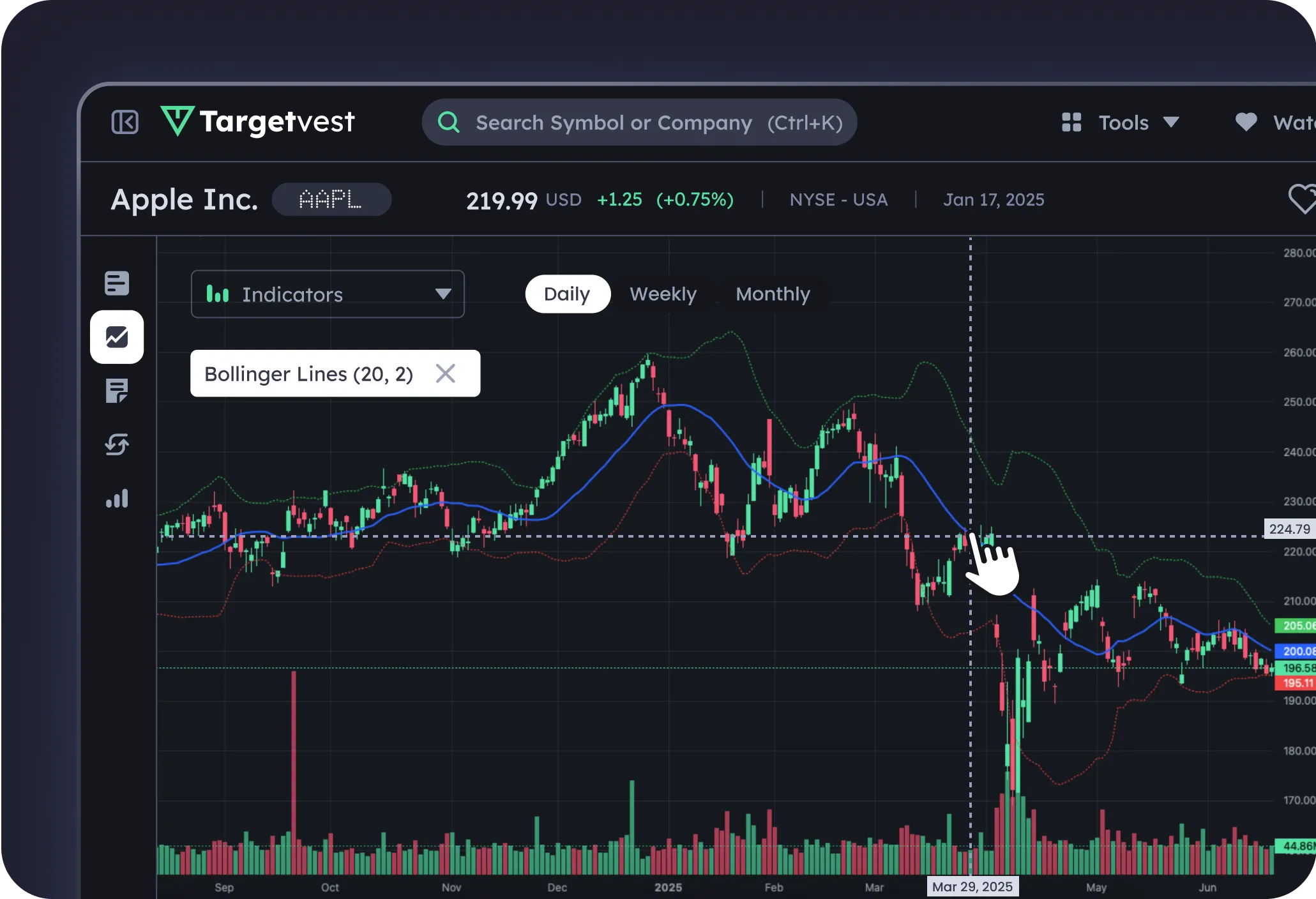Click the 280.00 price axis label
This screenshot has height=899, width=1316.
[1299, 253]
